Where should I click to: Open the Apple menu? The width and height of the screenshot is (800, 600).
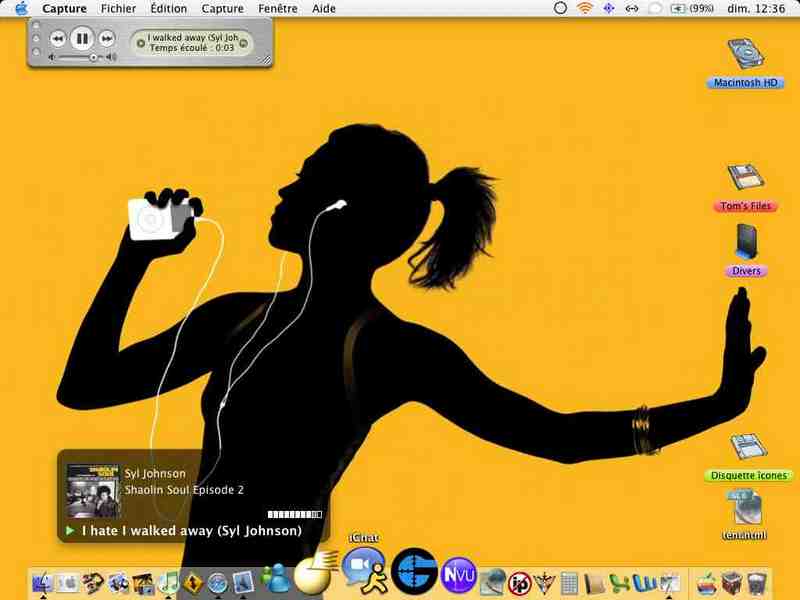coord(21,9)
